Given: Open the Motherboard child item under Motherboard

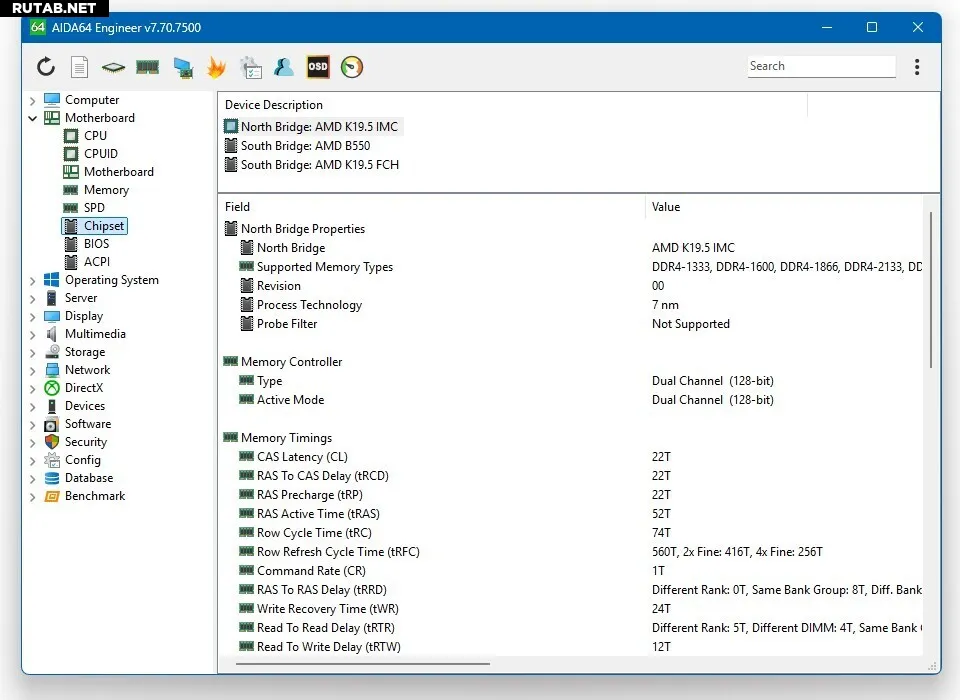Looking at the screenshot, I should pyautogui.click(x=109, y=172).
